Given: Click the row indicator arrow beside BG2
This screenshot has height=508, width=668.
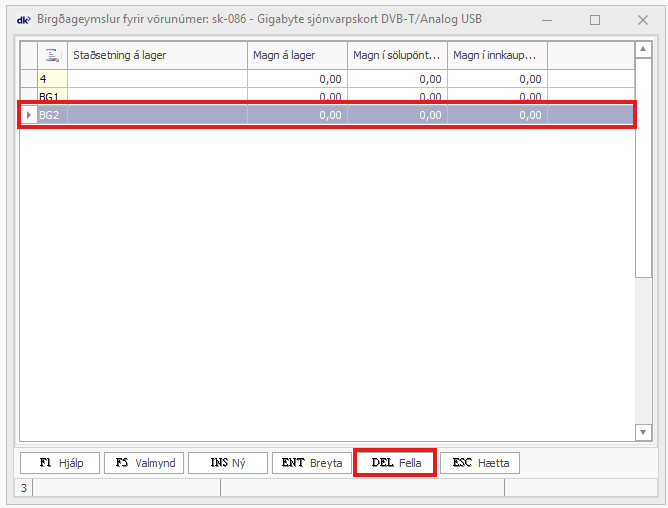Looking at the screenshot, I should pyautogui.click(x=29, y=115).
